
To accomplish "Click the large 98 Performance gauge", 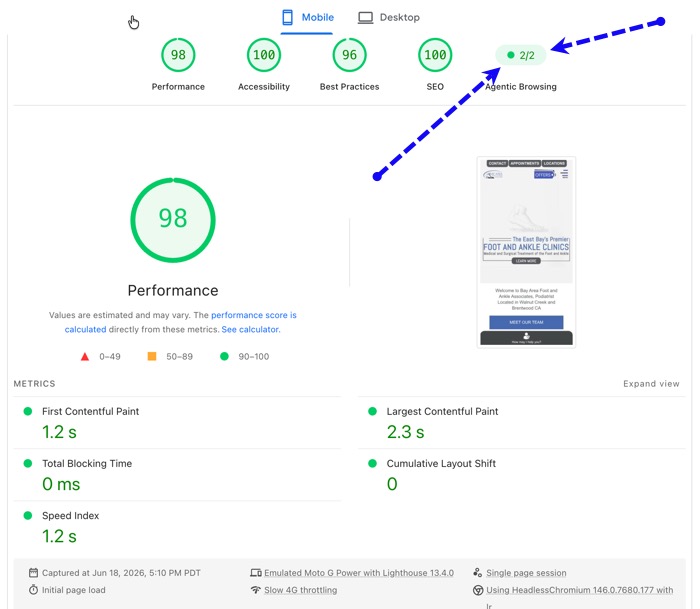I will pos(173,220).
